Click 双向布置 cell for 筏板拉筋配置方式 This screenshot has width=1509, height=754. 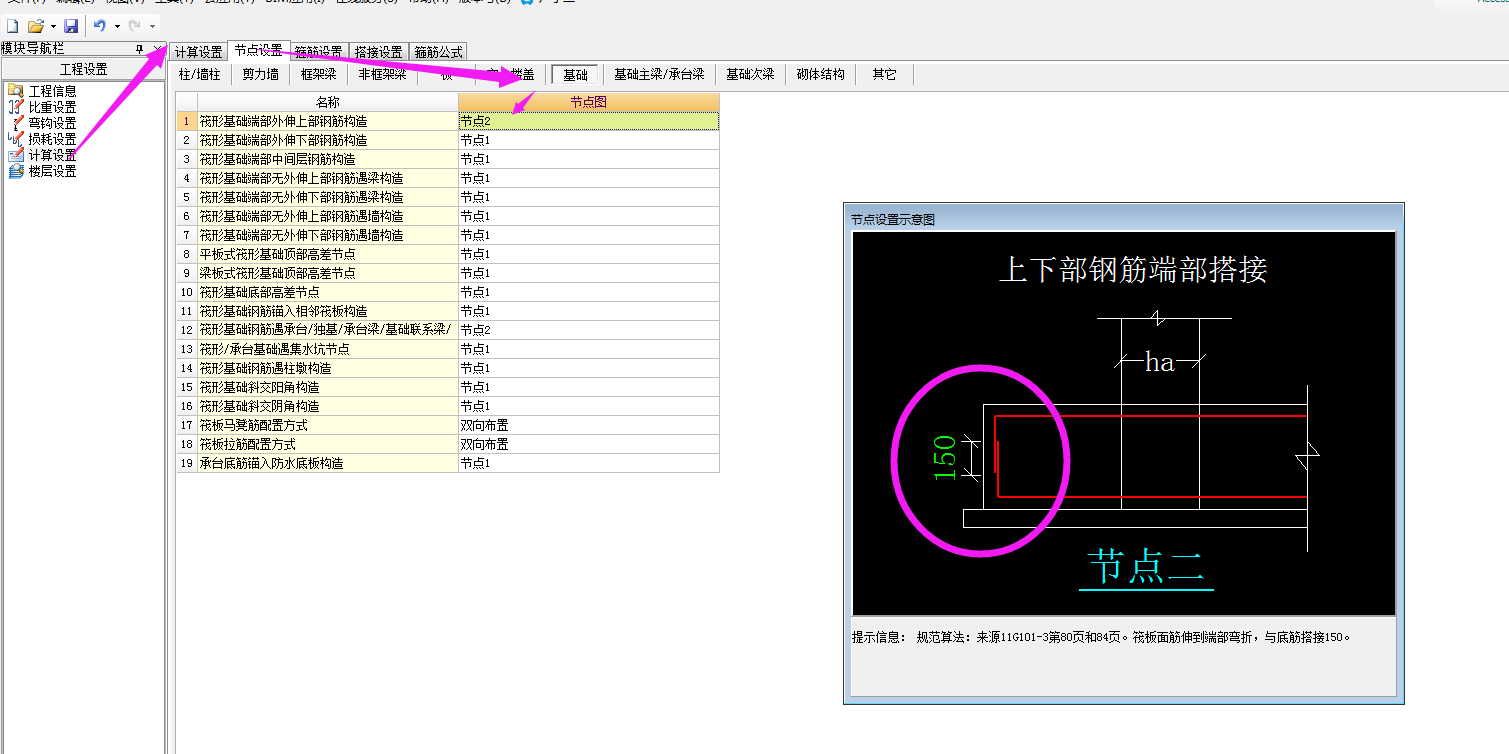tap(588, 444)
